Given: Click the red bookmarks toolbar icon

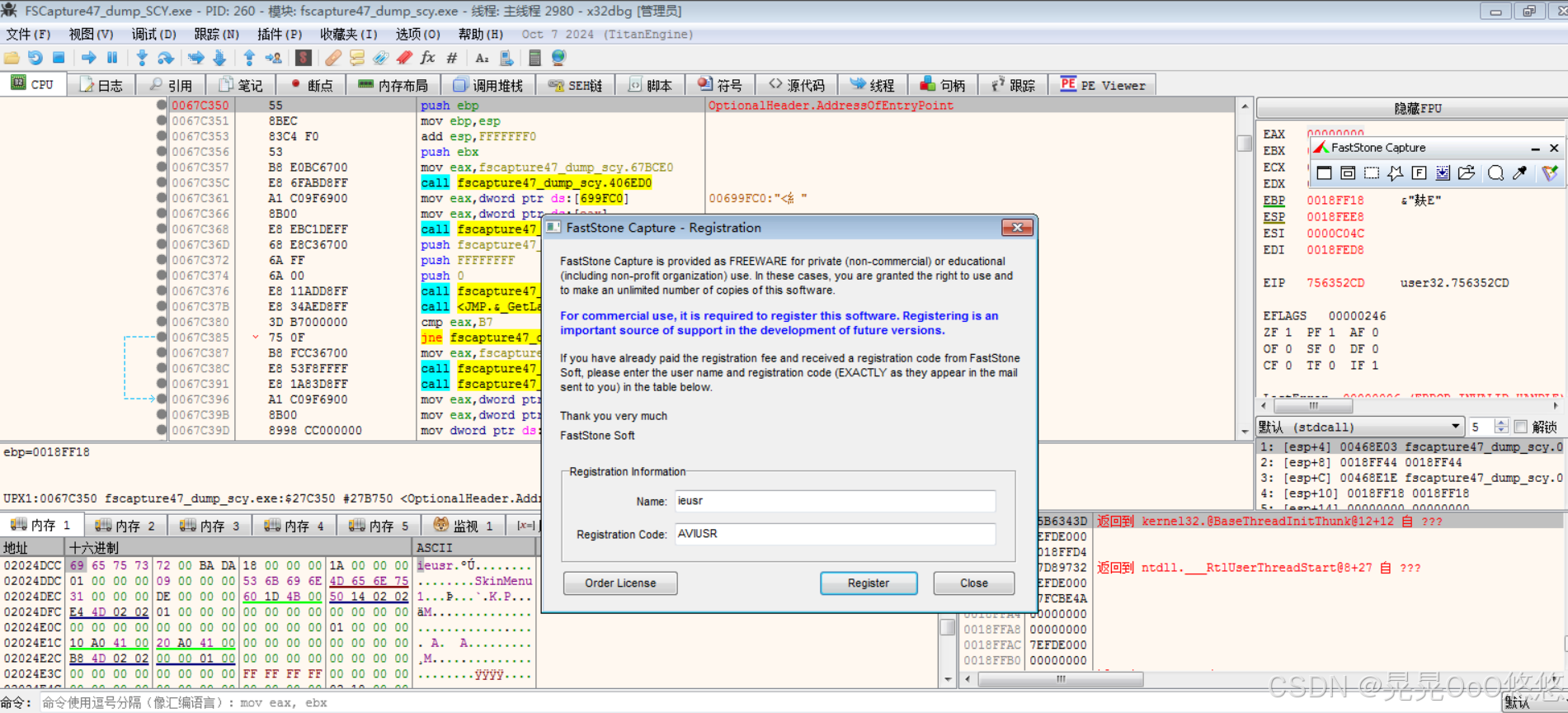Looking at the screenshot, I should 404,58.
